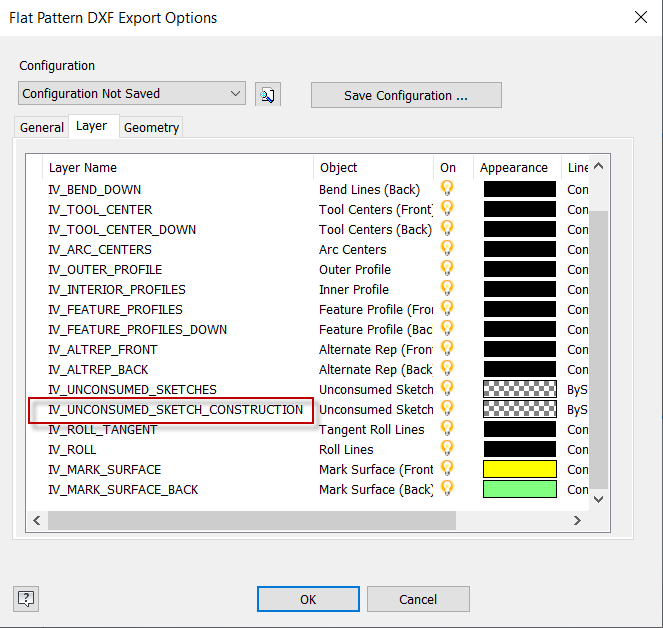Confirm with the OK button

[308, 599]
